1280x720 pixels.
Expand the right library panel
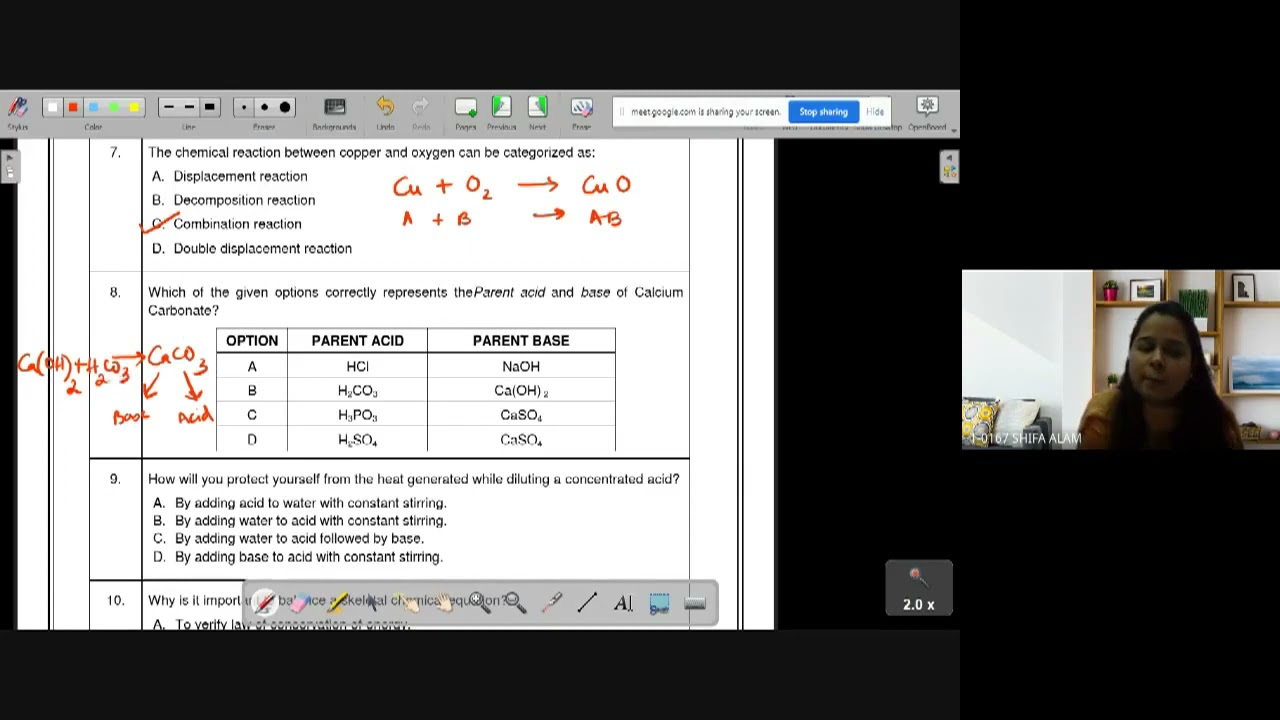click(x=949, y=167)
